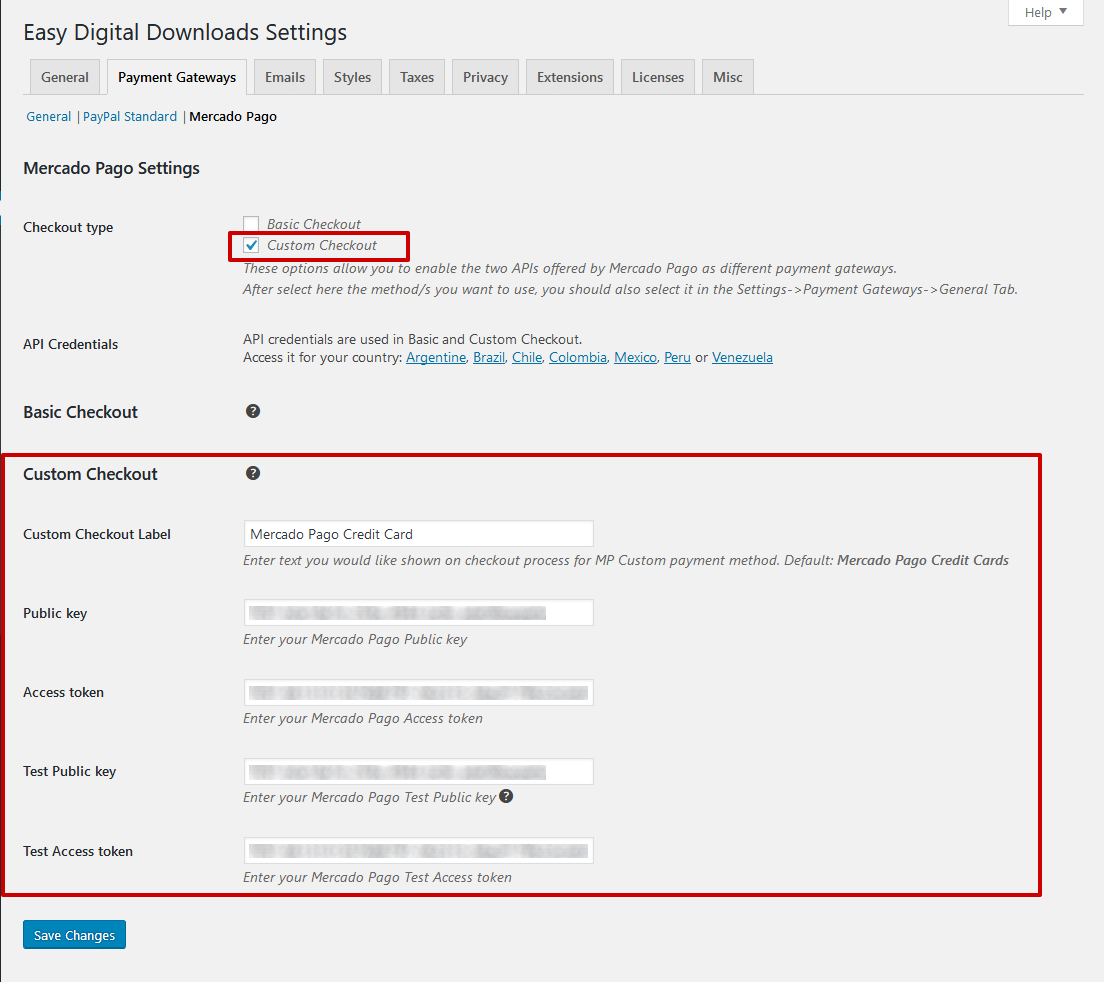Open the Chile credentials link
Image resolution: width=1104 pixels, height=982 pixels.
(x=527, y=358)
